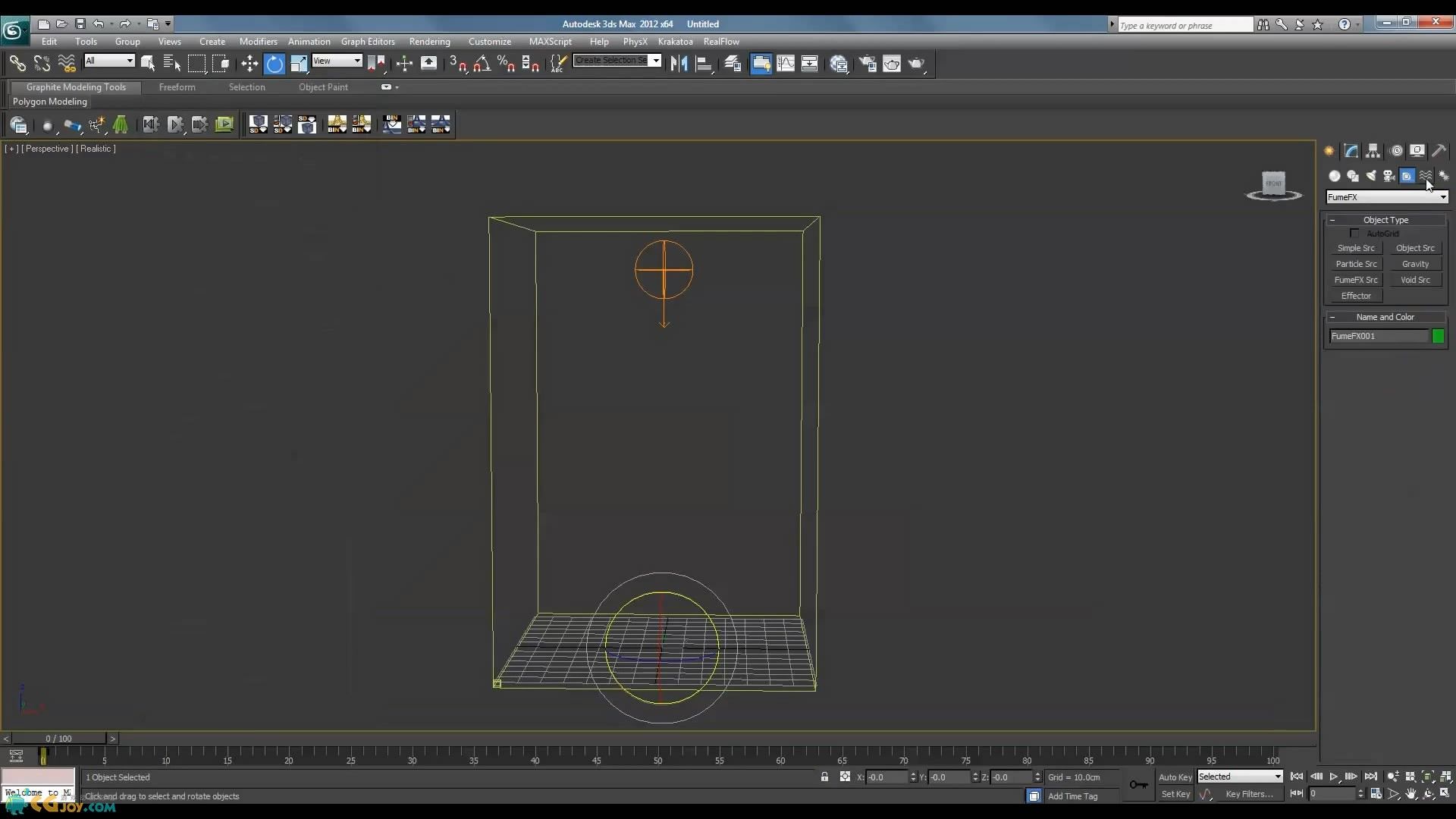Toggle AutoGrid checkbox on

pyautogui.click(x=1355, y=233)
